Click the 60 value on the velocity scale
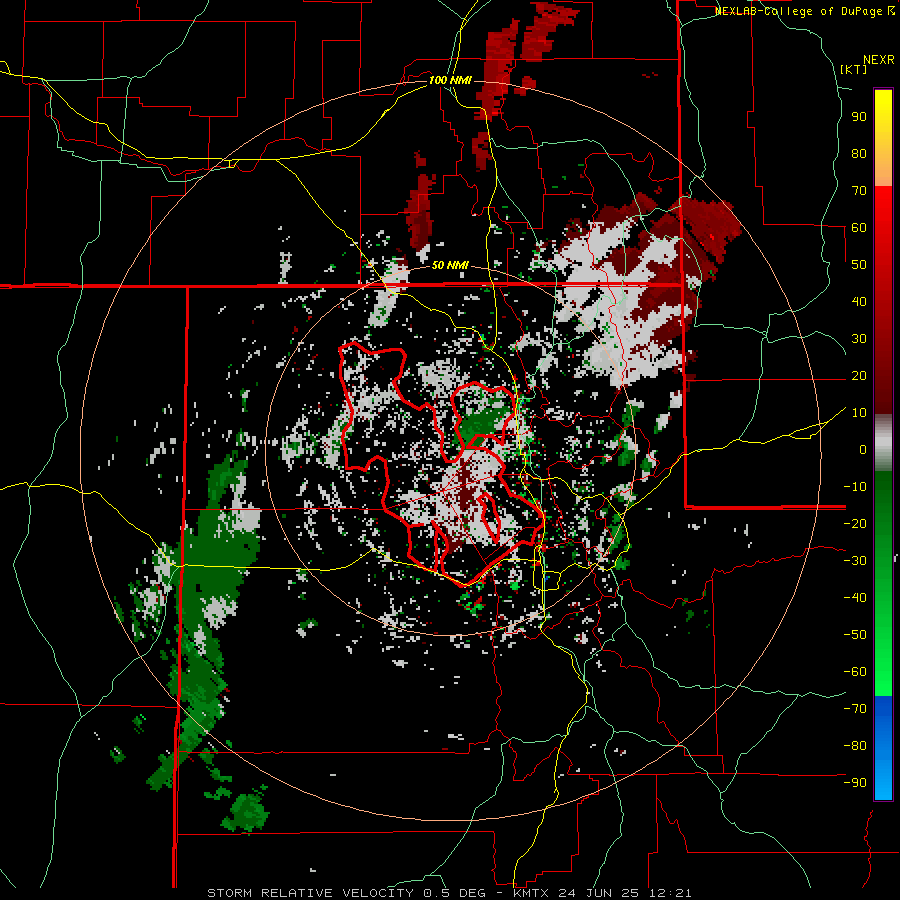900x900 pixels. (859, 227)
